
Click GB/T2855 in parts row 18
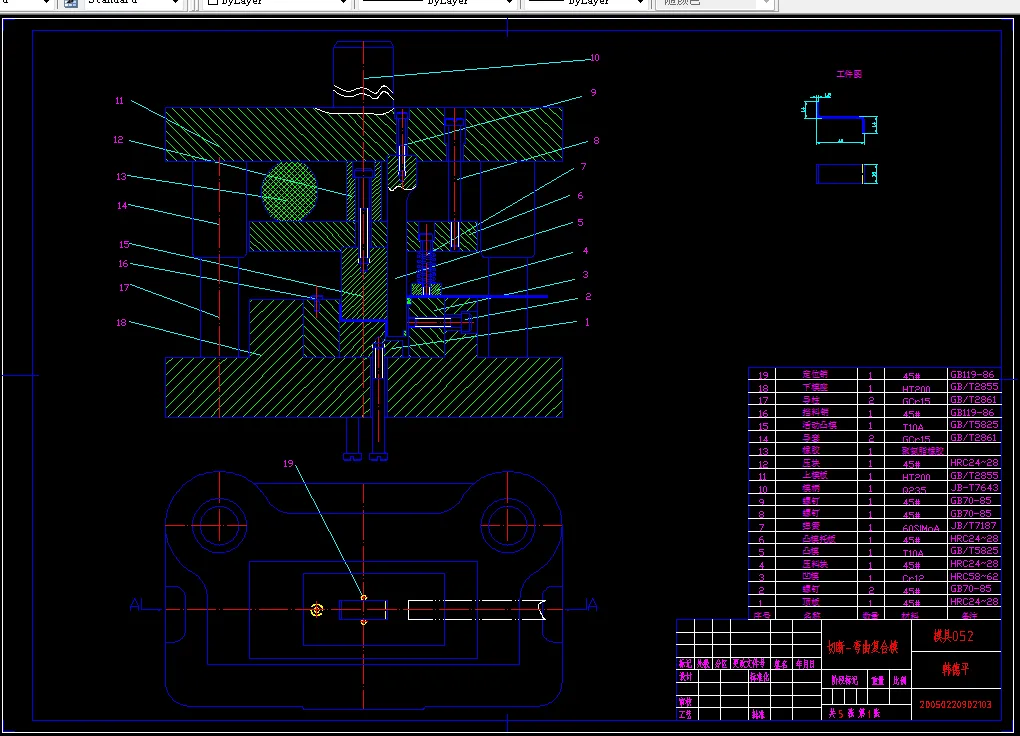pyautogui.click(x=974, y=387)
